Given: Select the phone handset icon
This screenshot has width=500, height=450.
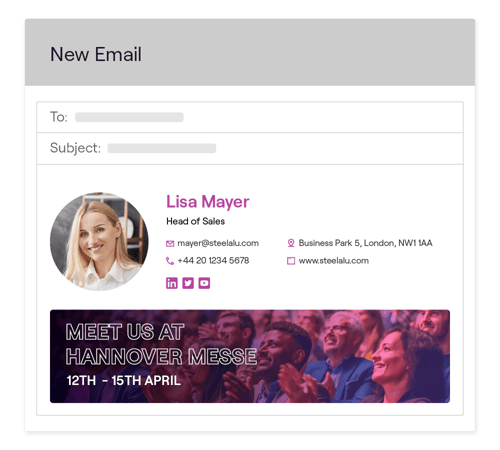Looking at the screenshot, I should point(170,261).
